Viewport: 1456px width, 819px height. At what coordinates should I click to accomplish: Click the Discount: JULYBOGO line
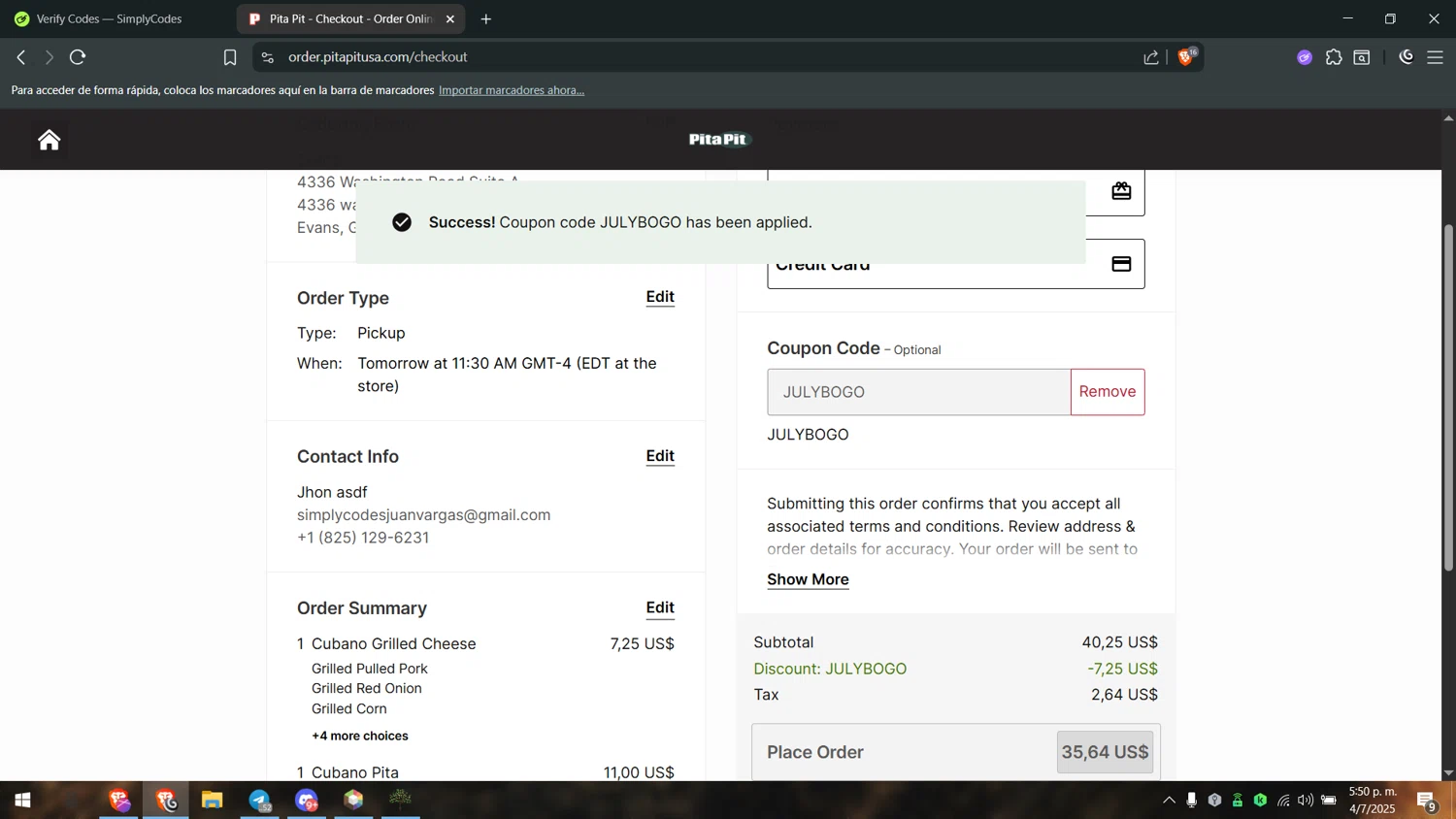pyautogui.click(x=955, y=669)
